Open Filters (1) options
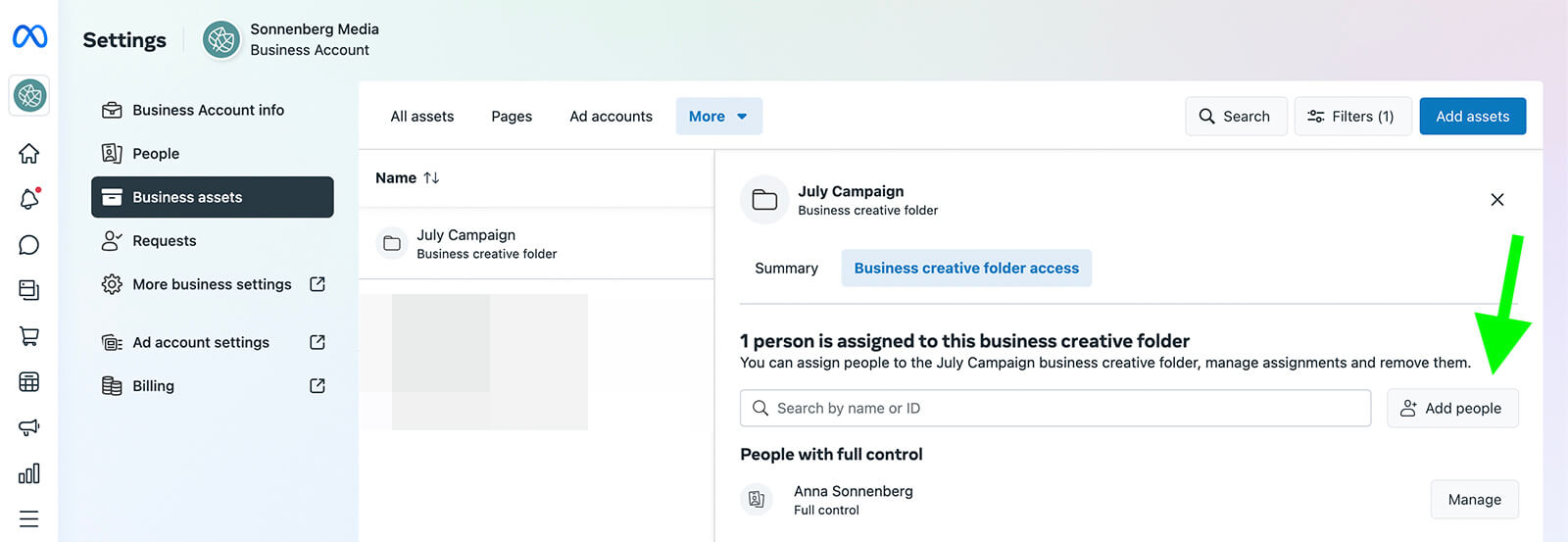 pos(1352,117)
